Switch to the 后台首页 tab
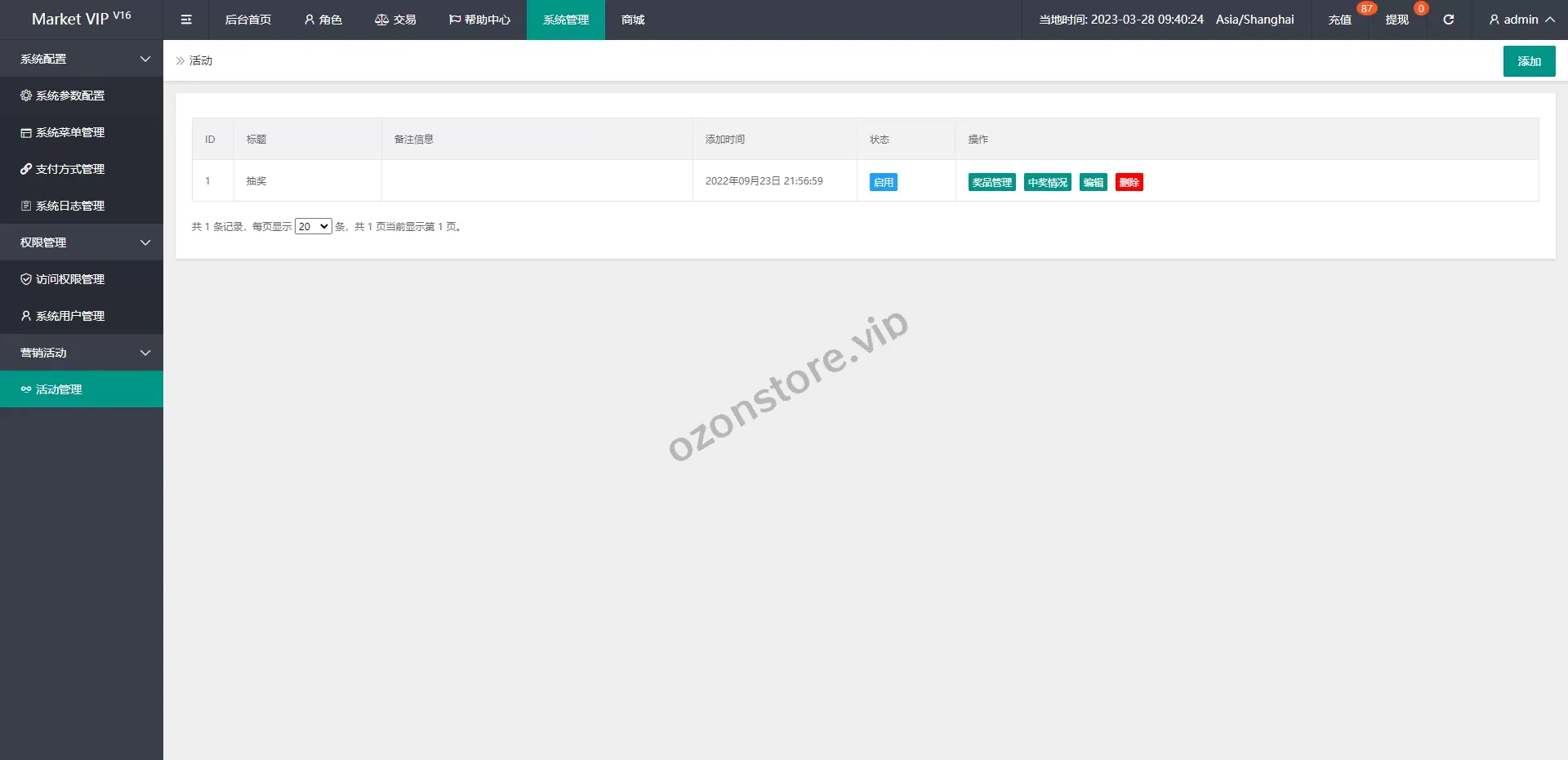 tap(247, 20)
